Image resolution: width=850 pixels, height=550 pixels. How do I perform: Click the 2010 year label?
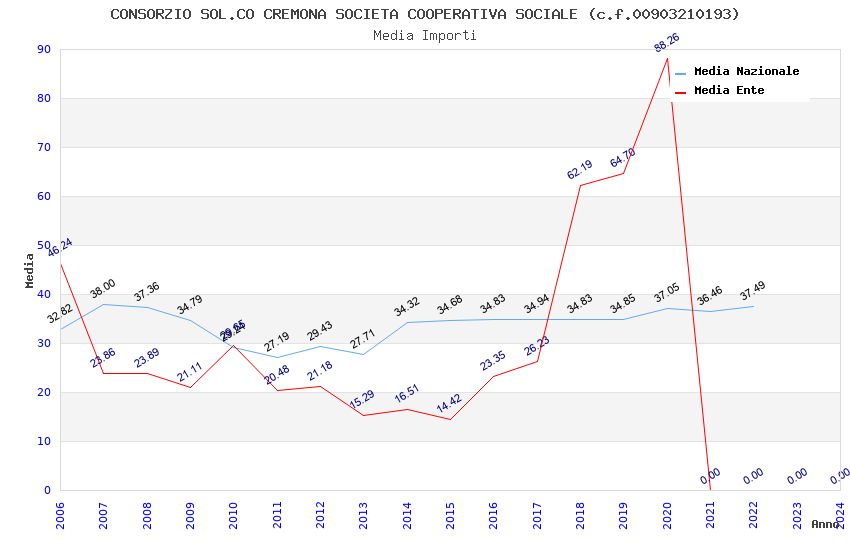pyautogui.click(x=234, y=515)
